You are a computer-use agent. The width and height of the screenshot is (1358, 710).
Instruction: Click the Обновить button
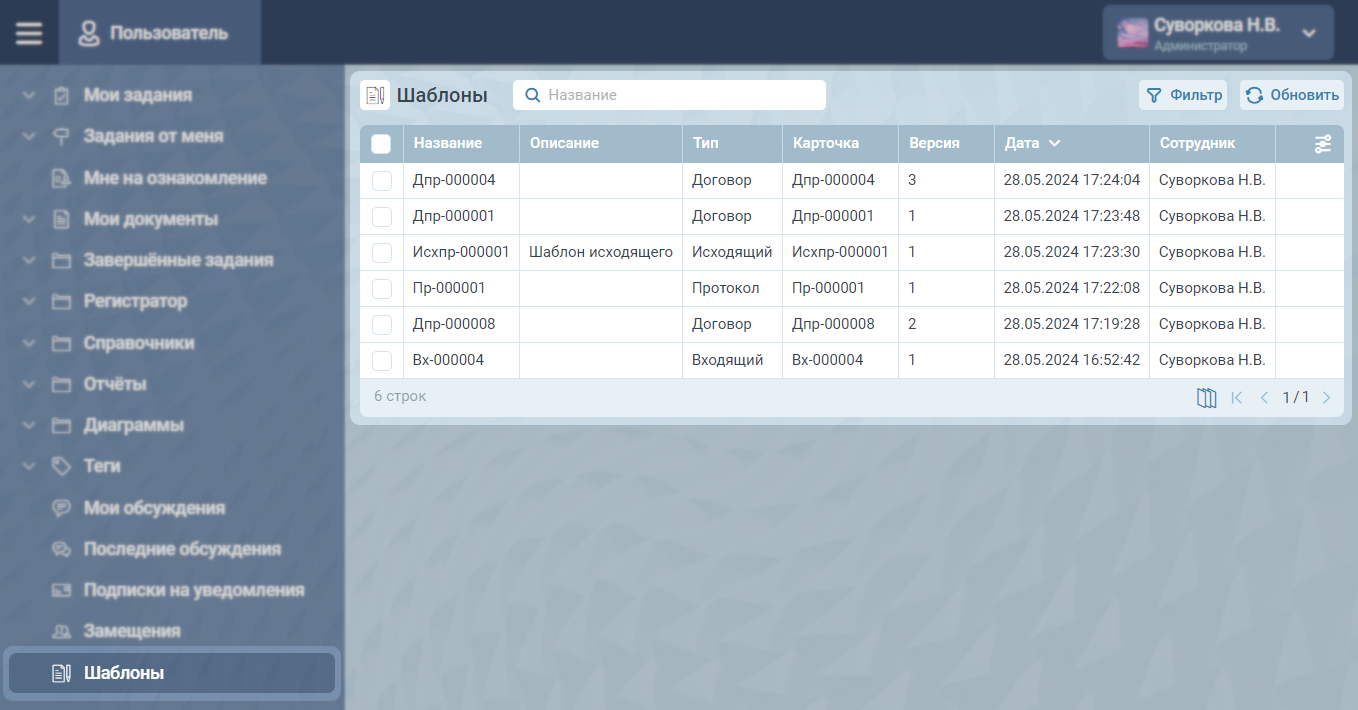coord(1292,95)
